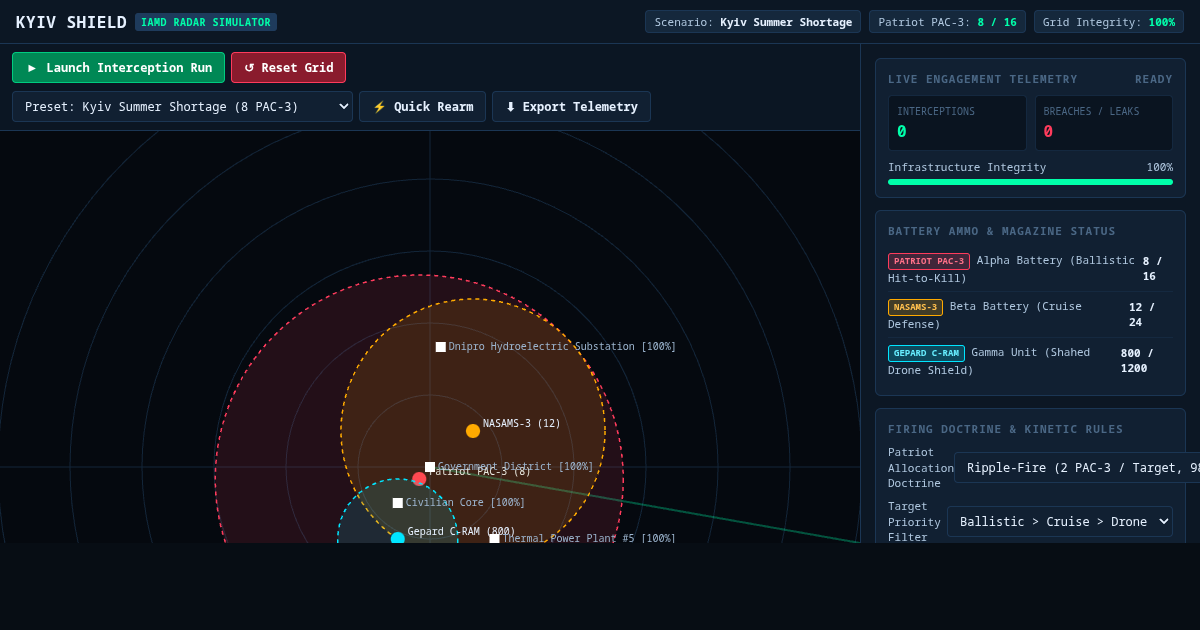The image size is (1200, 630).
Task: Select Thermal Power Plant #5 marker
Action: coord(494,538)
